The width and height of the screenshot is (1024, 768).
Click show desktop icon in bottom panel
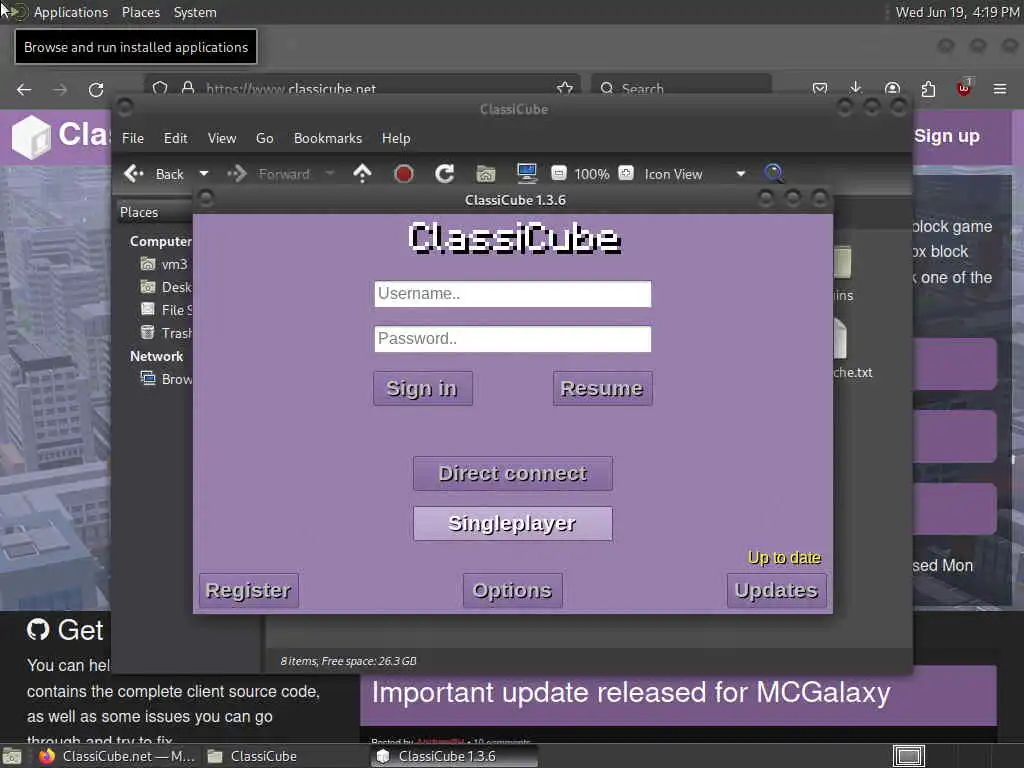(x=12, y=757)
